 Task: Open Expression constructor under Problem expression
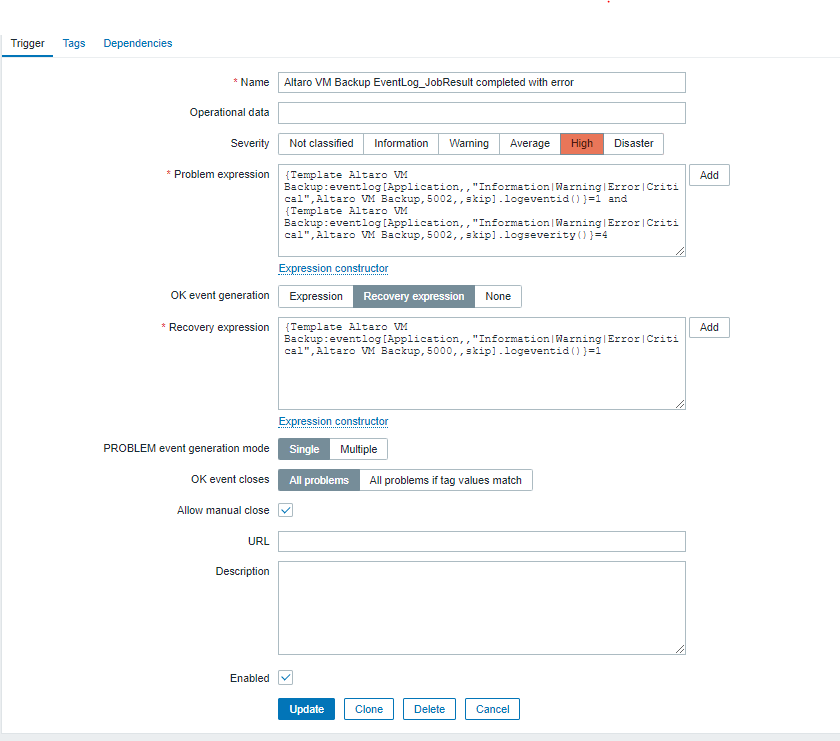pyautogui.click(x=333, y=268)
